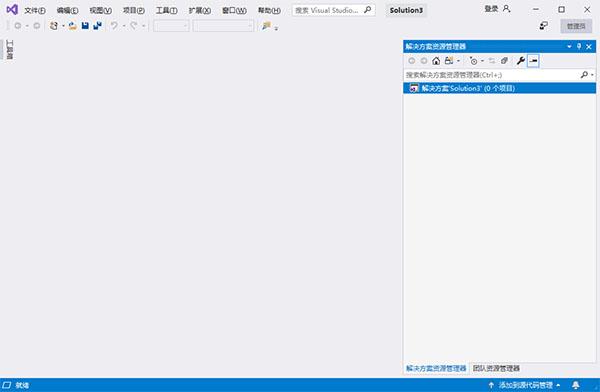Toggle auto-hide pin on Solution Explorer panel
This screenshot has width=600, height=392.
tap(579, 46)
